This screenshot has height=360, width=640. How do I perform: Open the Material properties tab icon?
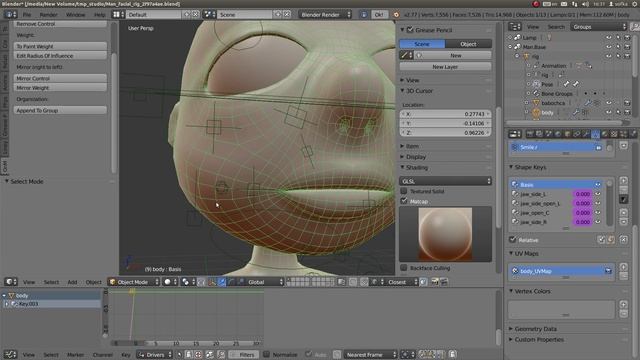[605, 133]
